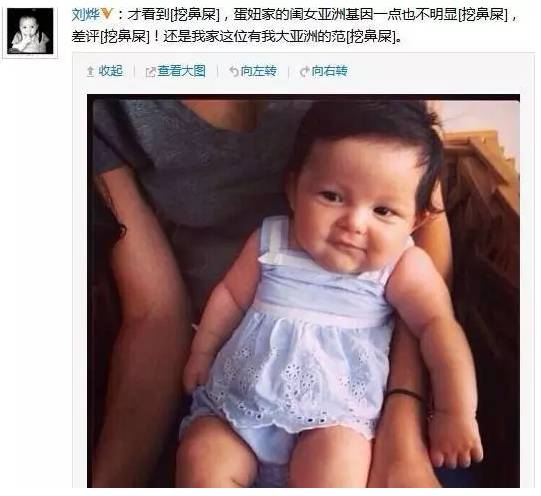
Task: Open the username link 刘烨
Action: pyautogui.click(x=86, y=14)
